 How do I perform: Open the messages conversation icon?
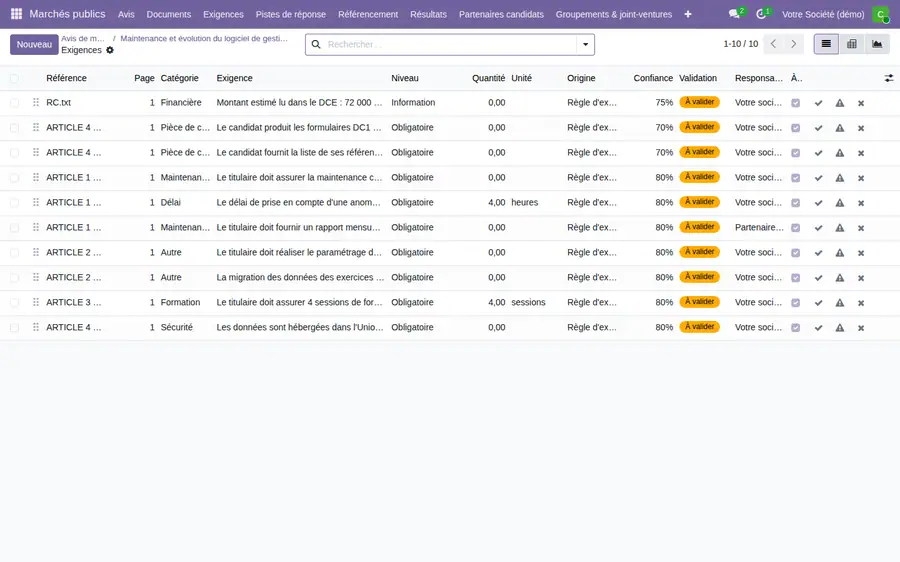coord(734,14)
